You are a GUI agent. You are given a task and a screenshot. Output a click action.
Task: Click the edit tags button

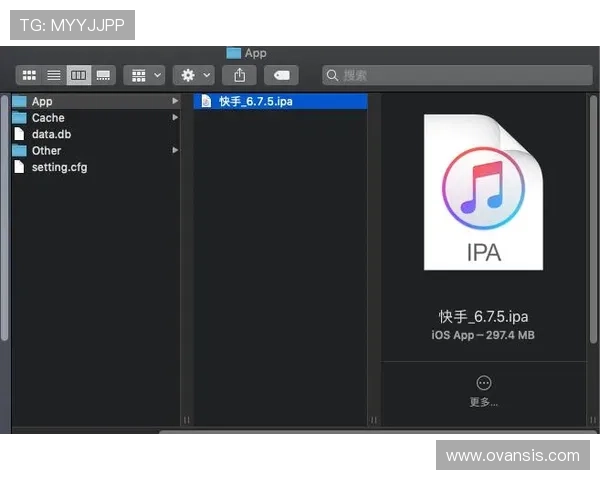(x=281, y=75)
